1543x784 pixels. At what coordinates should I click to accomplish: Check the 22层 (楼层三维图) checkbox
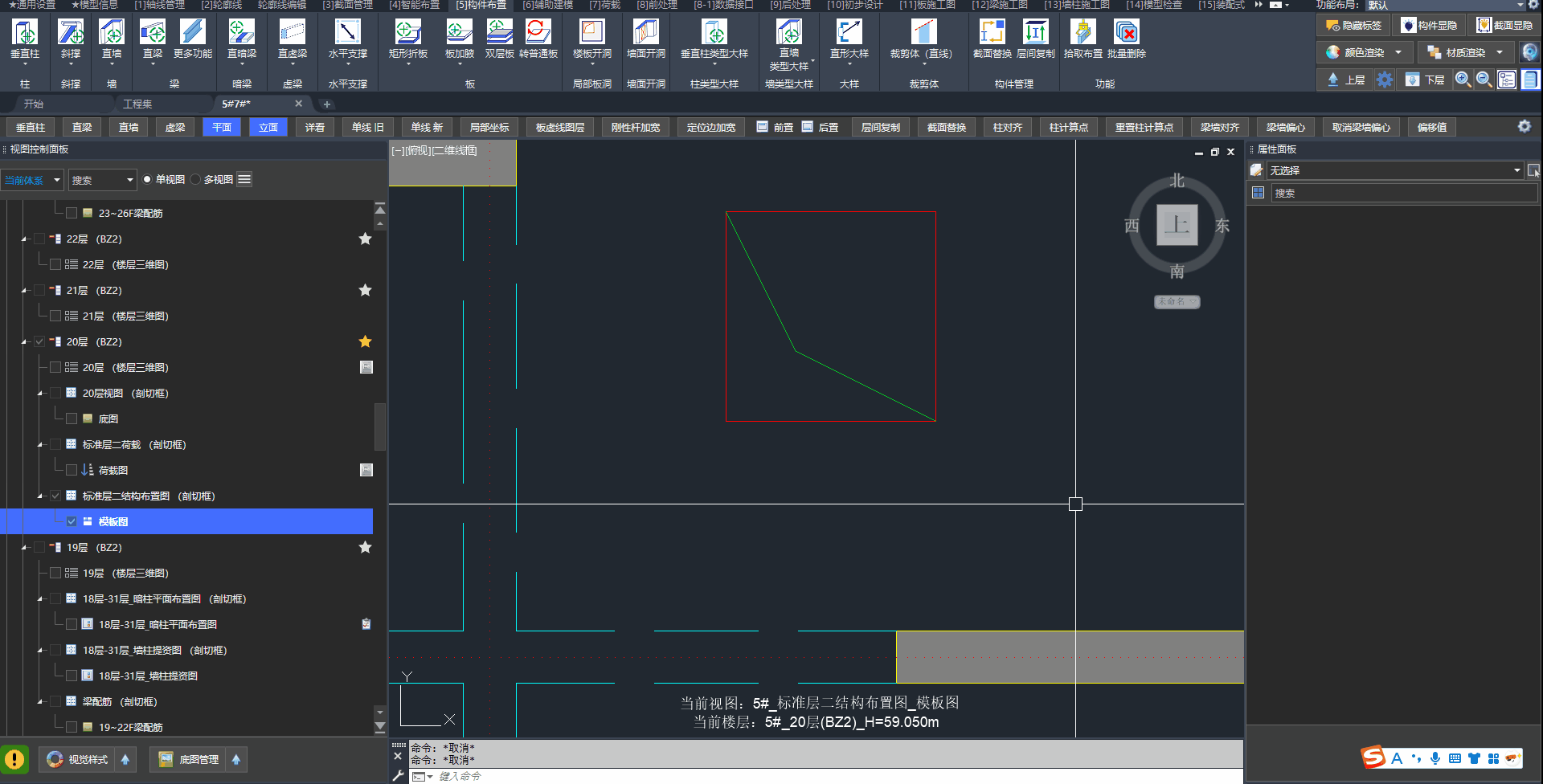(55, 264)
